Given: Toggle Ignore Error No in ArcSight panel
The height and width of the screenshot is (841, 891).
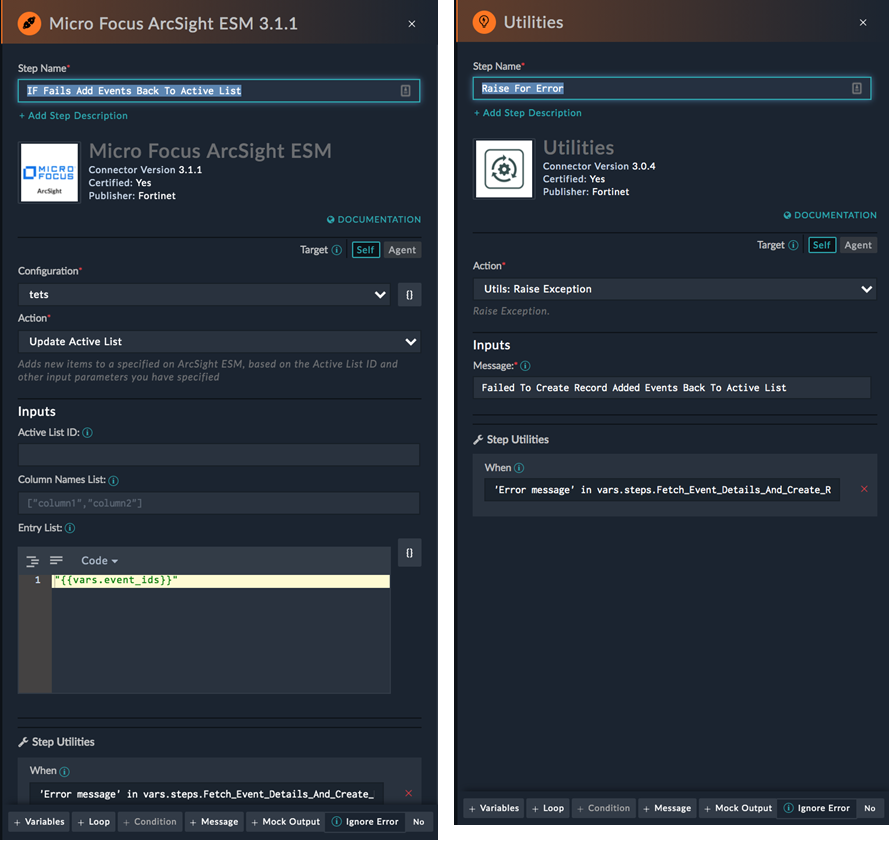Looking at the screenshot, I should [x=418, y=822].
